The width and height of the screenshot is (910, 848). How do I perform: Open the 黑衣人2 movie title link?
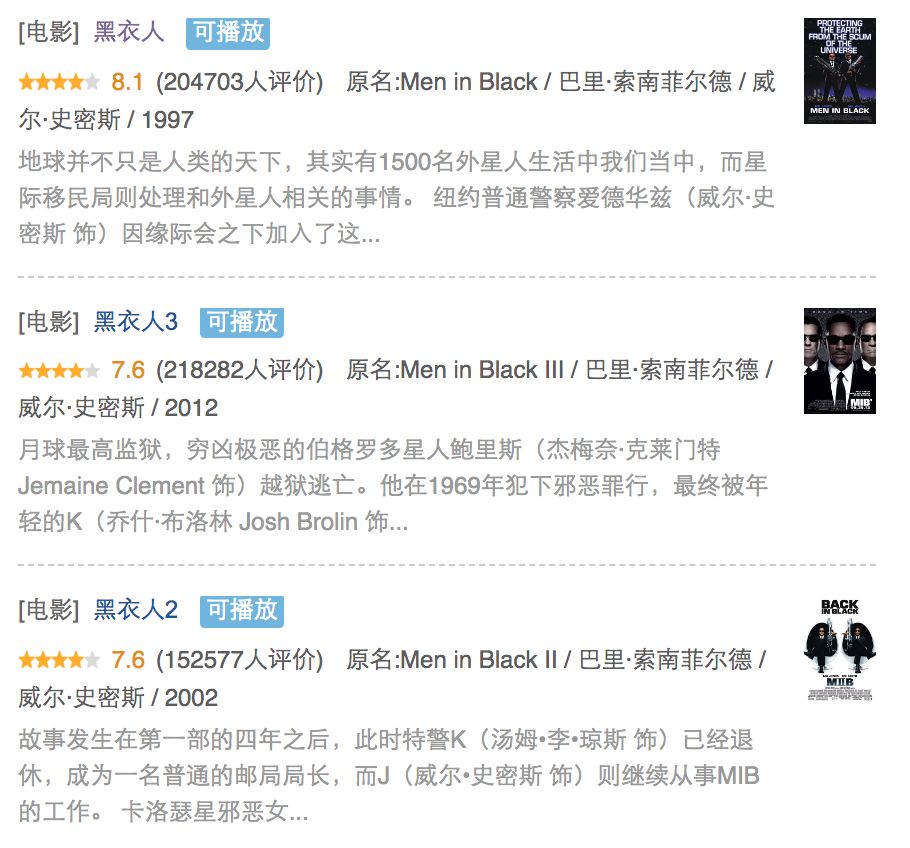pyautogui.click(x=136, y=609)
